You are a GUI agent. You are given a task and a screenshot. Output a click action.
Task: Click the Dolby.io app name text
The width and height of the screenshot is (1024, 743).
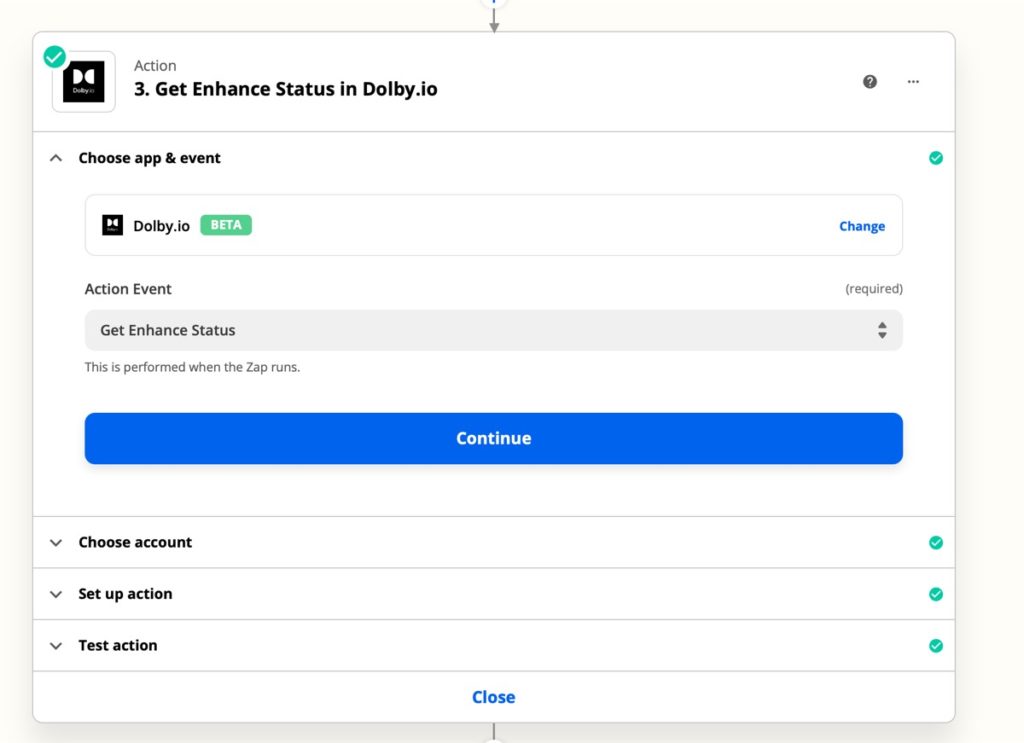click(161, 226)
